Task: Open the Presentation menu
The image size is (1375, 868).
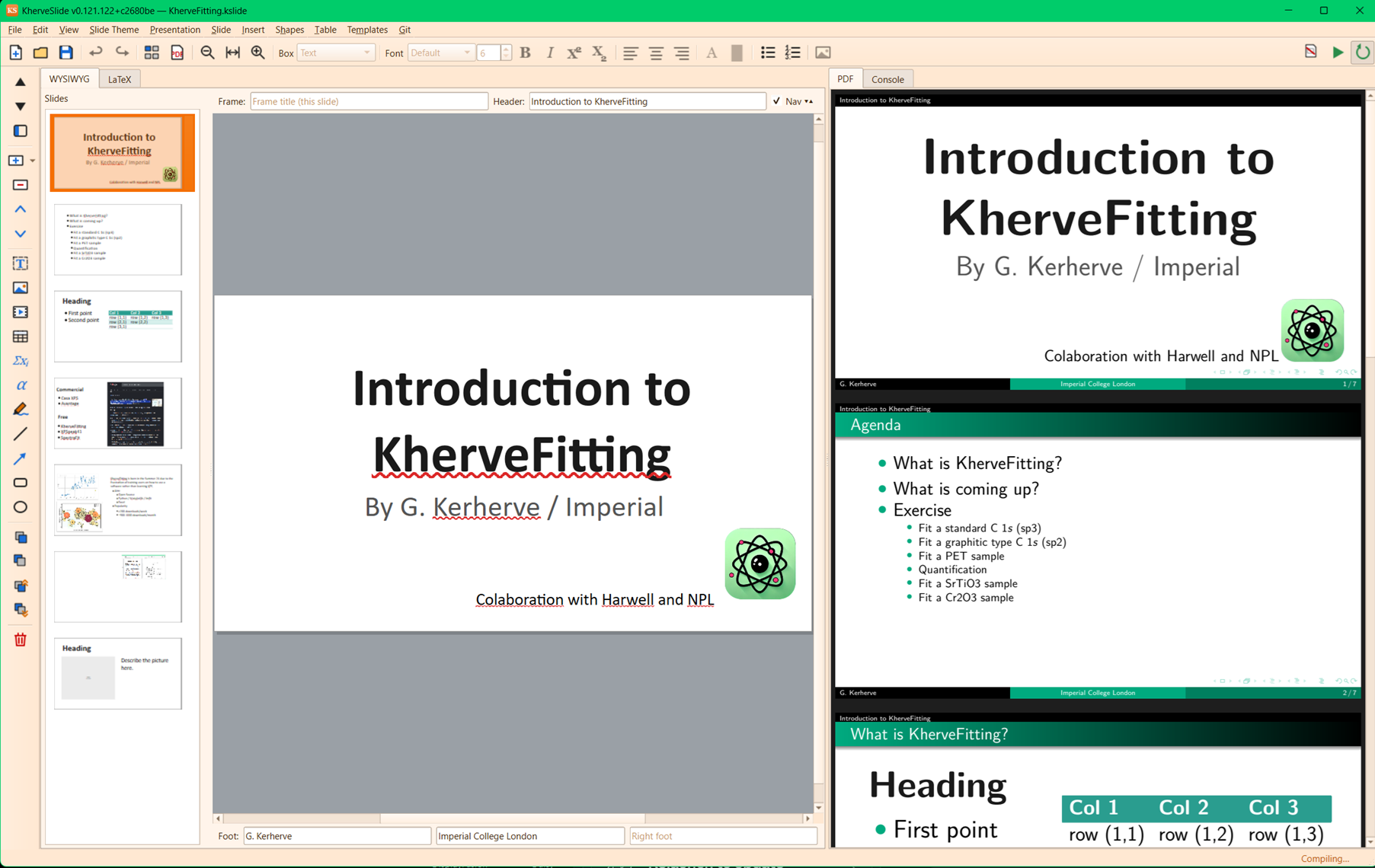Action: 175,30
